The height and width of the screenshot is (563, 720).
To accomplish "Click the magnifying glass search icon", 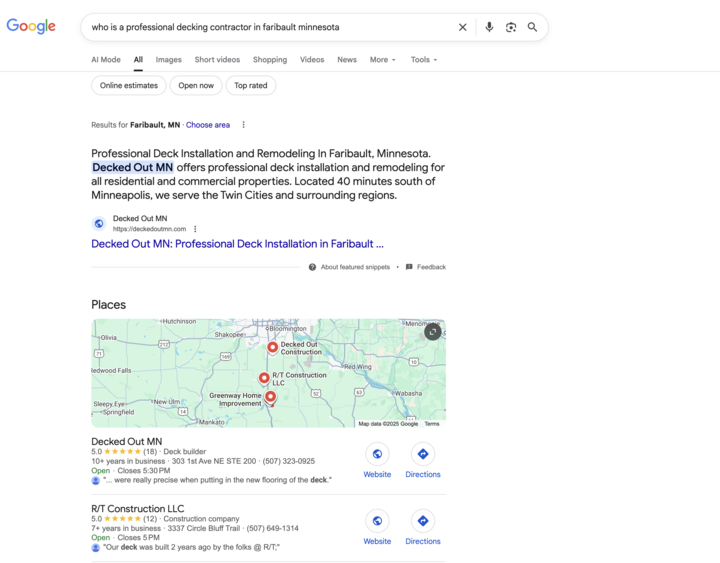I will [532, 27].
